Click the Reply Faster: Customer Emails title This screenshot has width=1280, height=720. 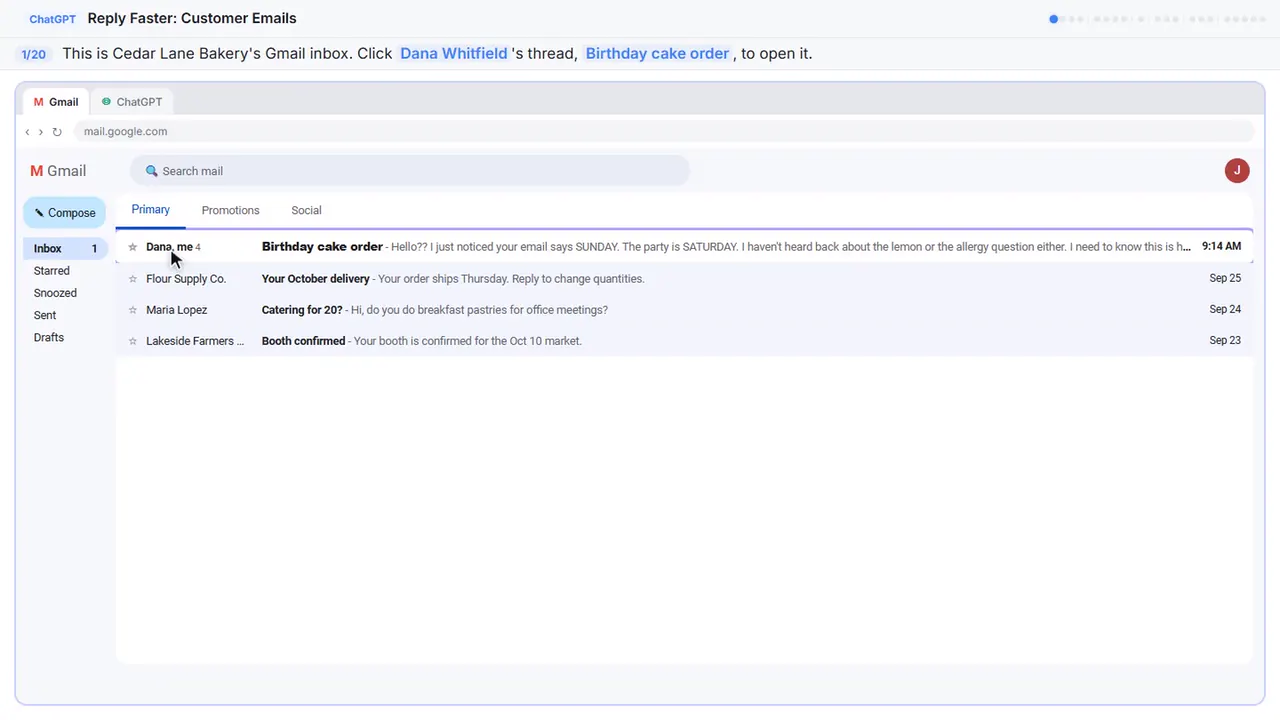tap(192, 19)
